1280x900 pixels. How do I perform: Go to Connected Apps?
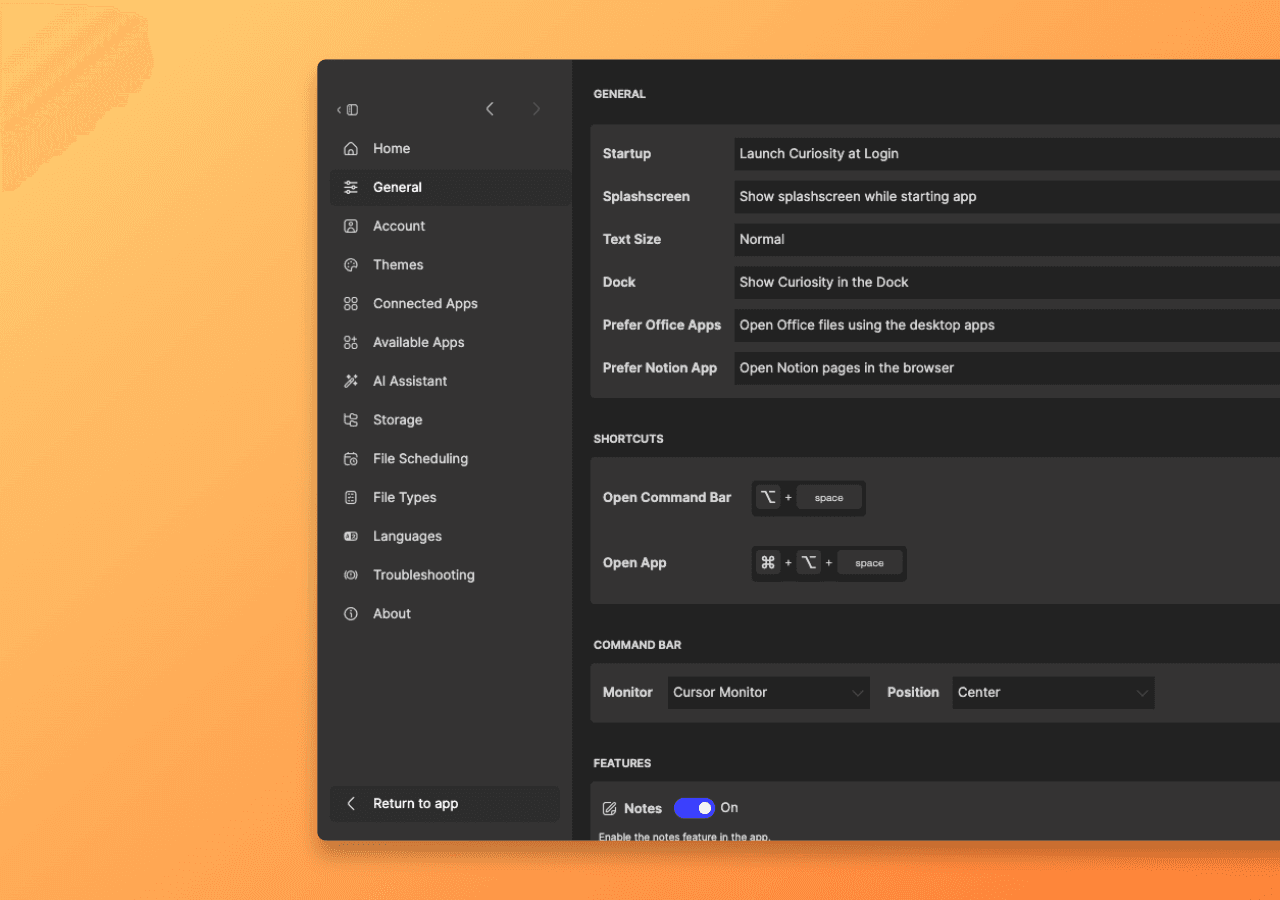point(450,304)
